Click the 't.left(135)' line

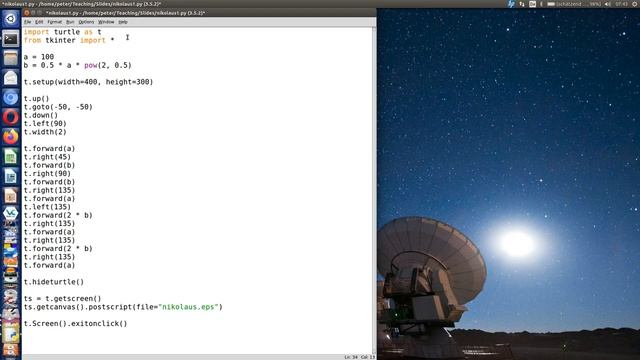point(47,207)
